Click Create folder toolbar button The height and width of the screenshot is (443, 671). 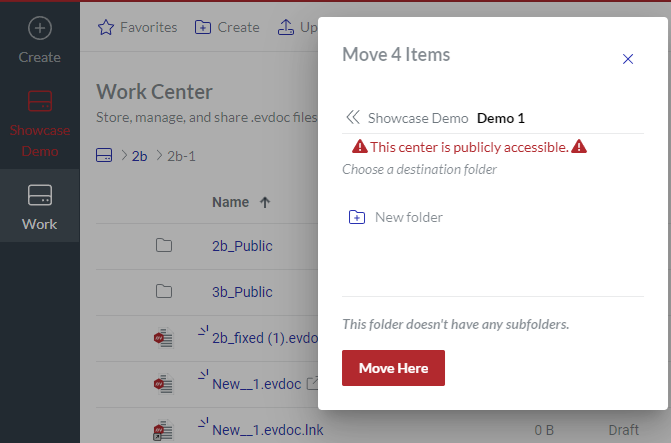227,27
